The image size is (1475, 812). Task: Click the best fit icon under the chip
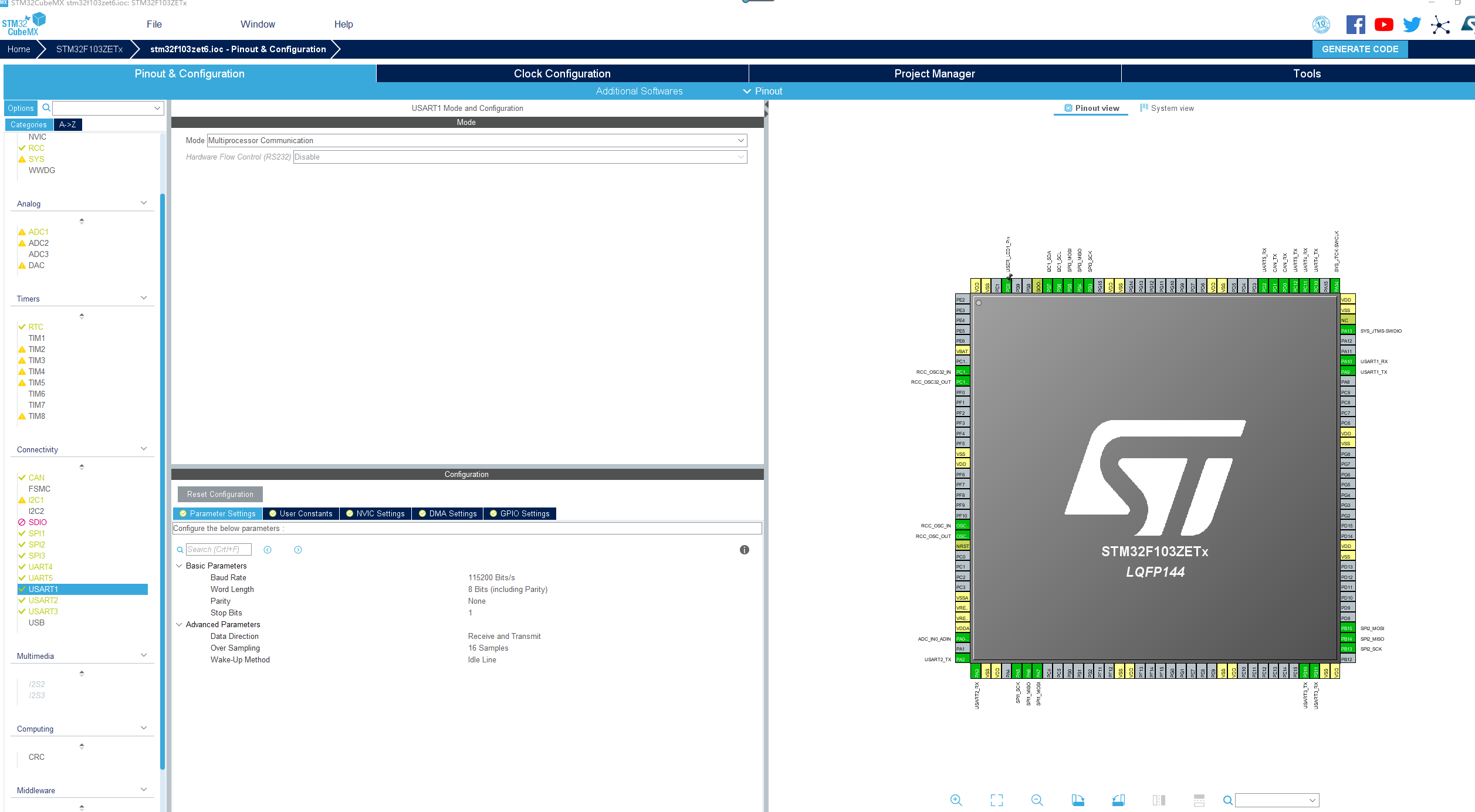coord(996,800)
